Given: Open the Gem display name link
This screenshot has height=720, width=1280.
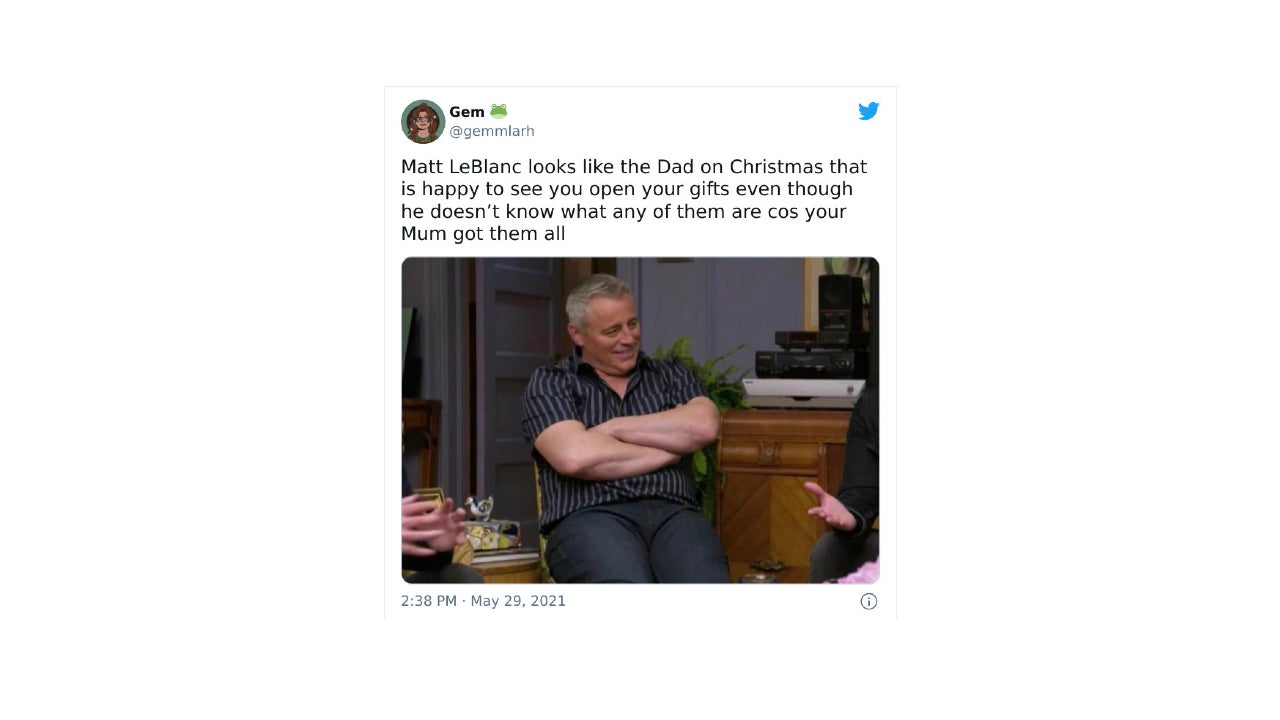Looking at the screenshot, I should coord(467,112).
